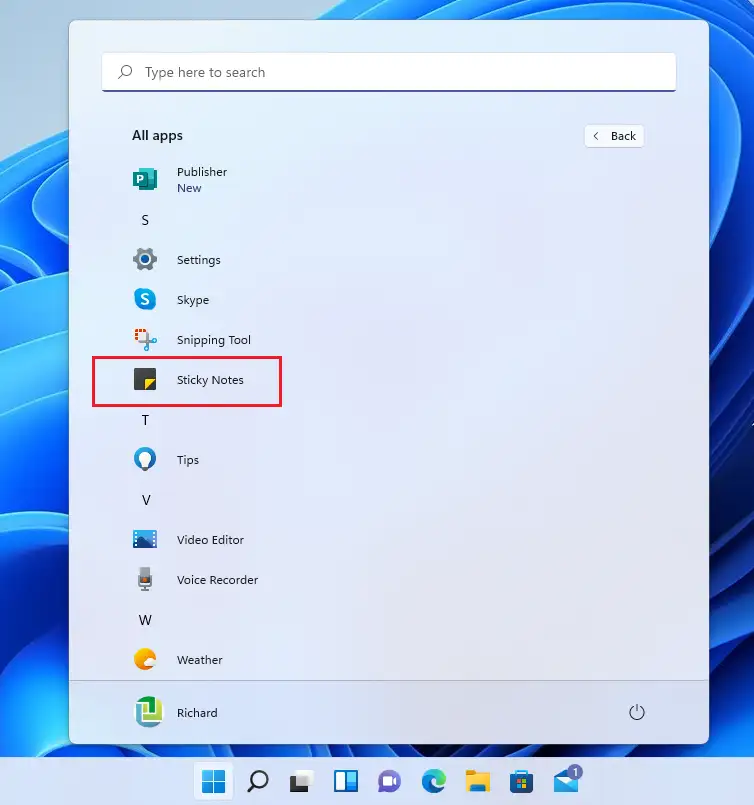Open Widgets from the taskbar

coord(346,781)
